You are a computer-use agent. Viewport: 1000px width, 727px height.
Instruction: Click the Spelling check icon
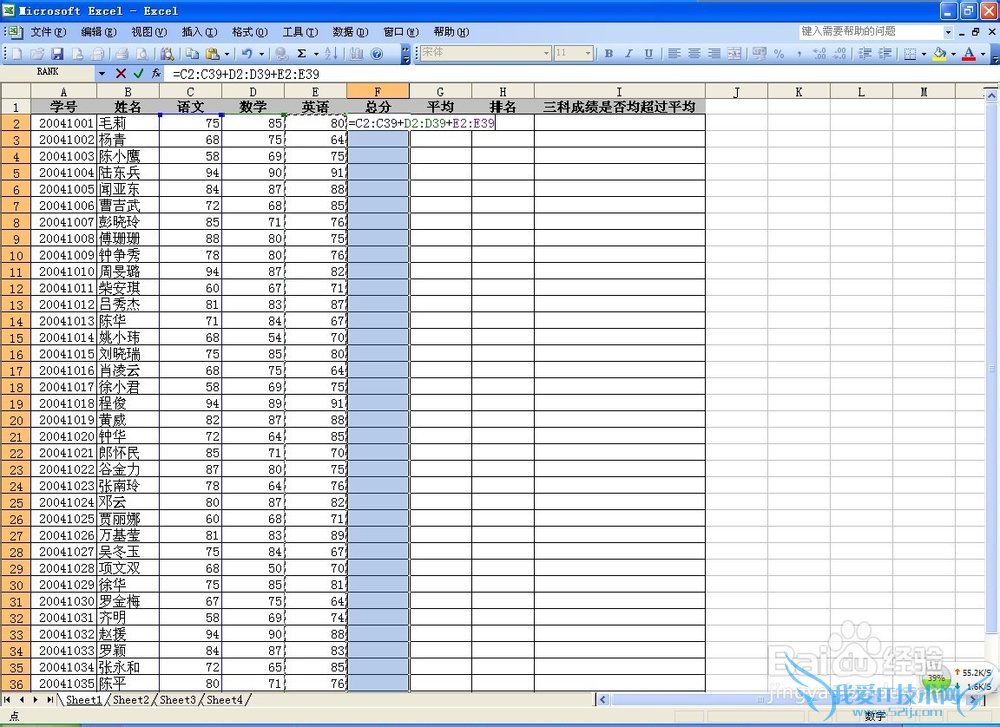point(167,54)
